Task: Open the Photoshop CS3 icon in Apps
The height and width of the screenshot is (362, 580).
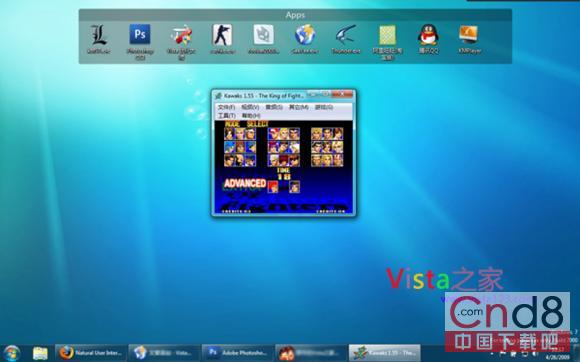Action: click(x=140, y=35)
